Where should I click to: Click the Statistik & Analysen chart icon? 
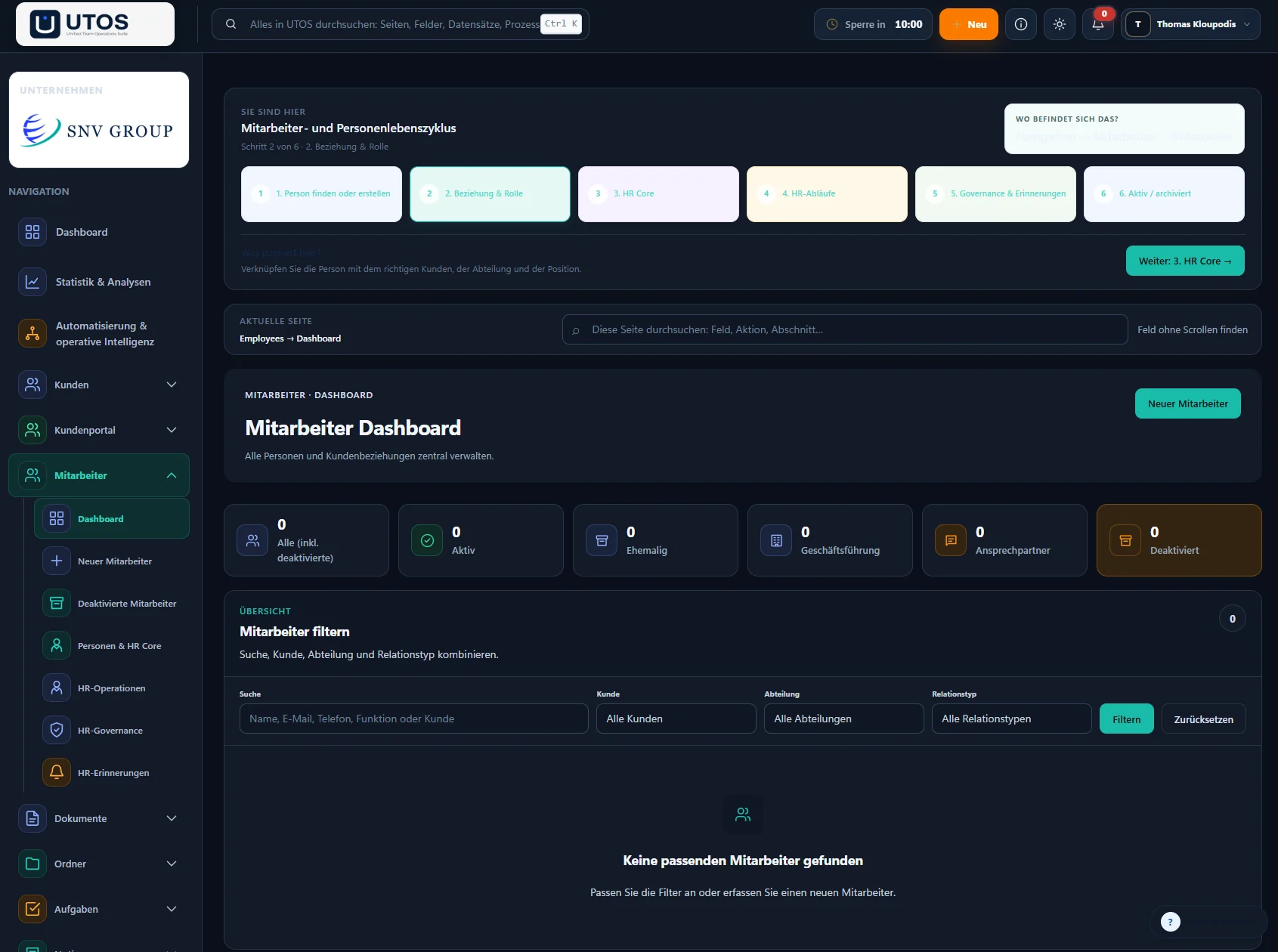point(32,282)
